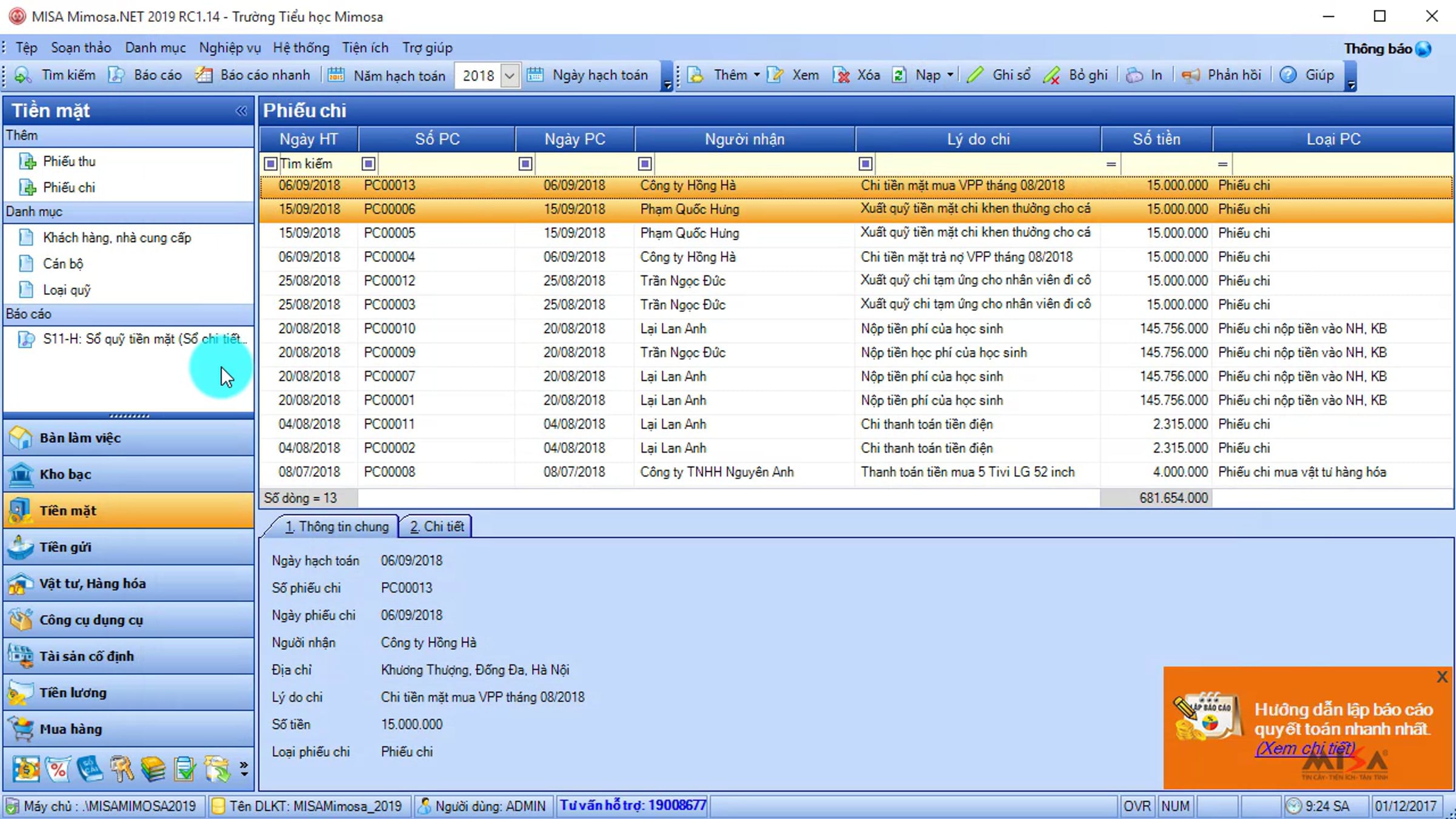Click the Phiếu thu add icon in the sidebar

(27, 161)
